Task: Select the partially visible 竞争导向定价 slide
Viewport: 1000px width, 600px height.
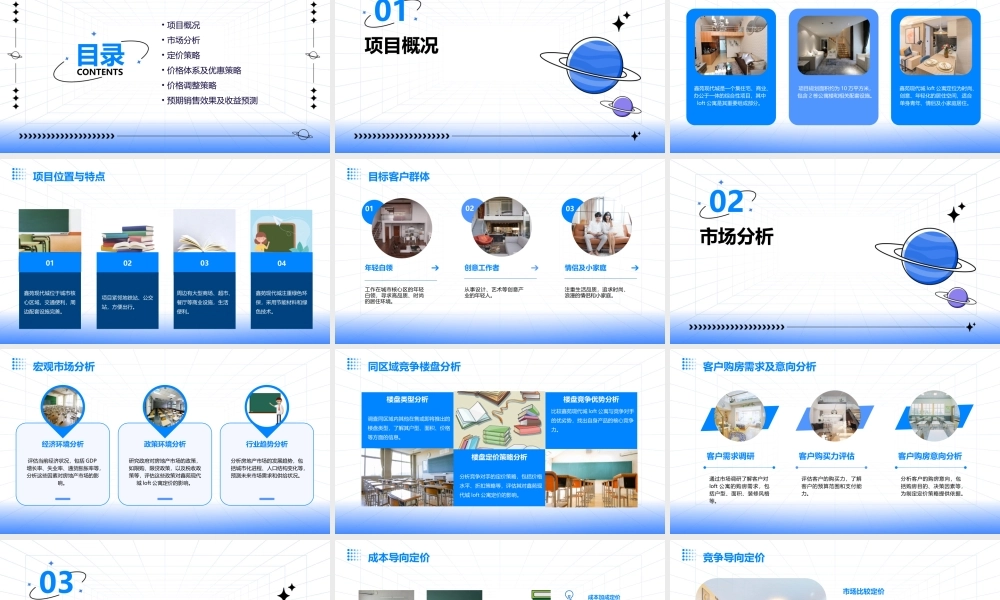Action: [835, 570]
